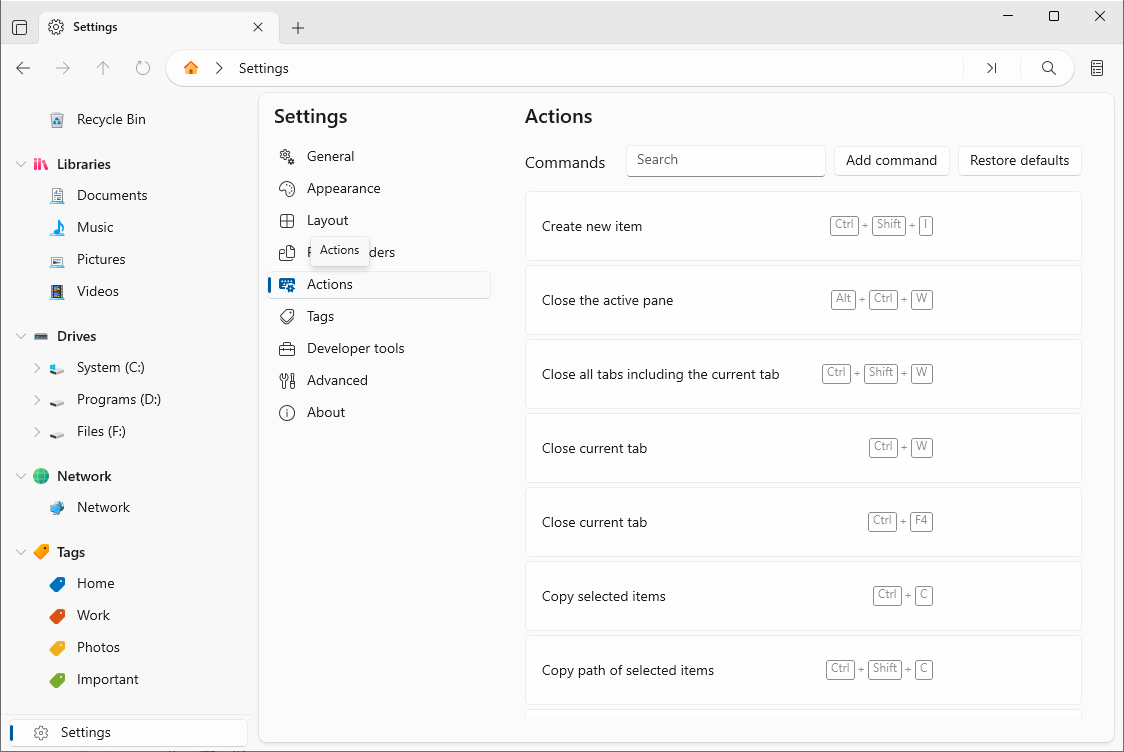Viewport: 1124px width, 752px height.
Task: Refresh the current view
Action: (143, 68)
